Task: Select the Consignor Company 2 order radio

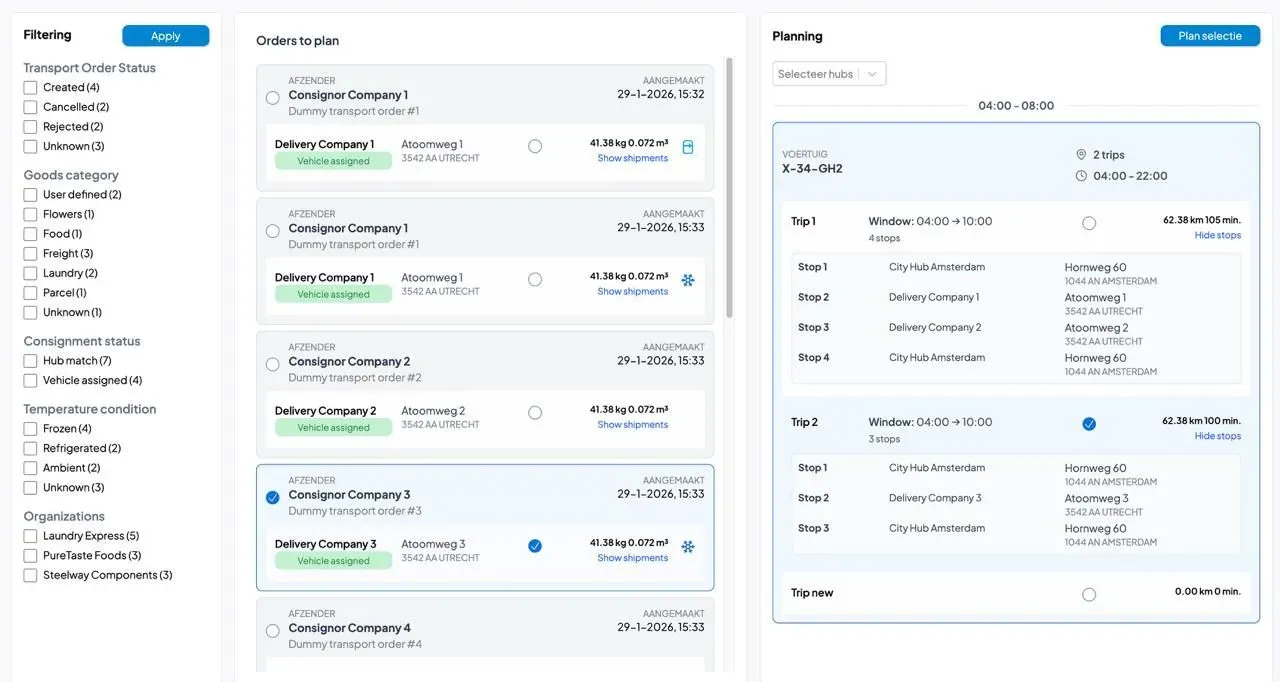Action: [273, 364]
